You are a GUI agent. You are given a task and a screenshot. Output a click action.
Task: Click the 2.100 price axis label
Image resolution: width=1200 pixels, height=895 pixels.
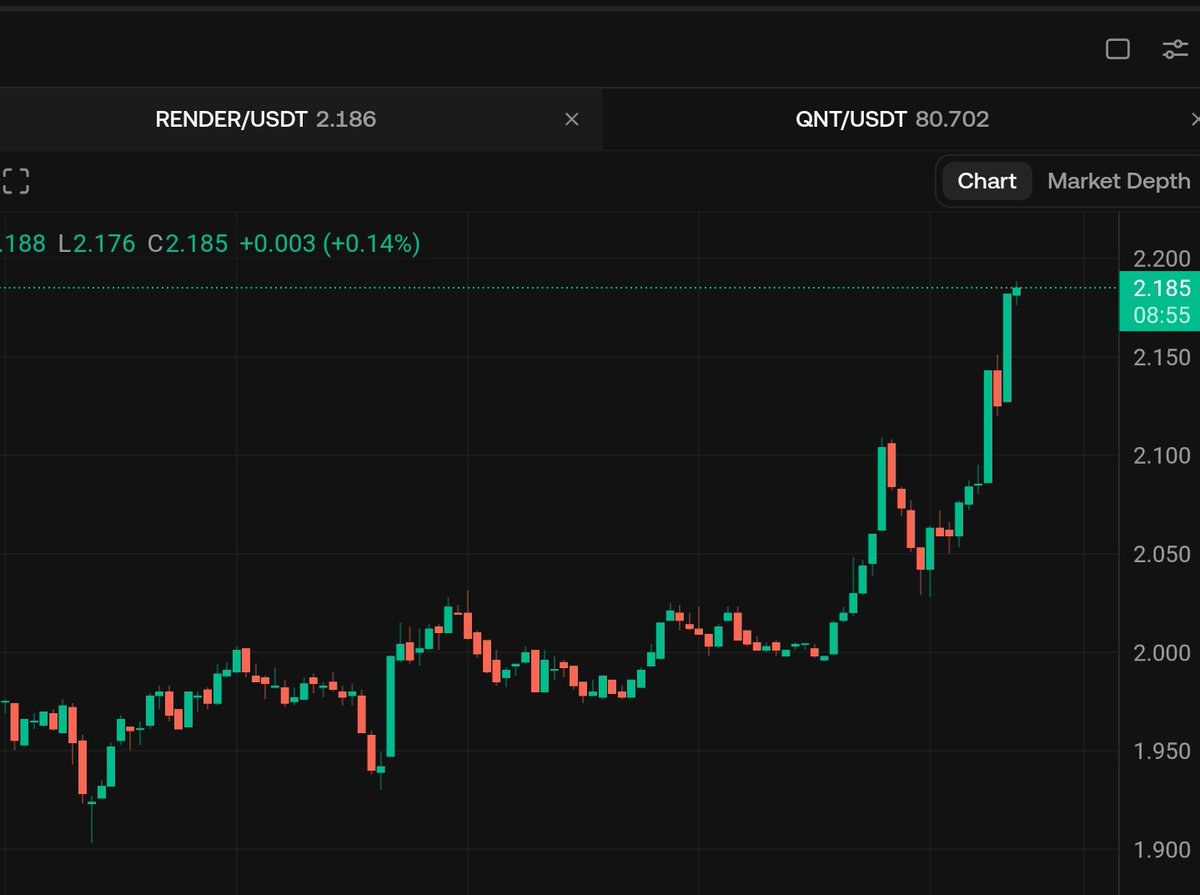[1162, 455]
